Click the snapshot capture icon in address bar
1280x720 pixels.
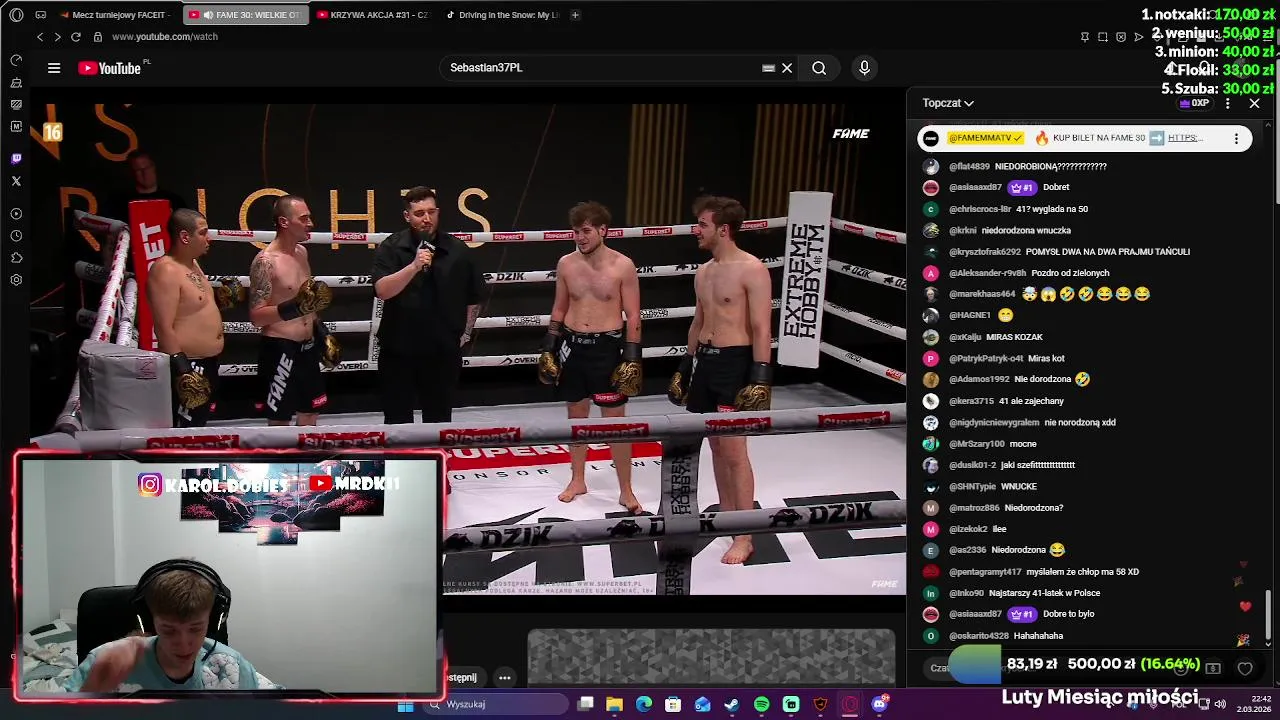click(1103, 37)
